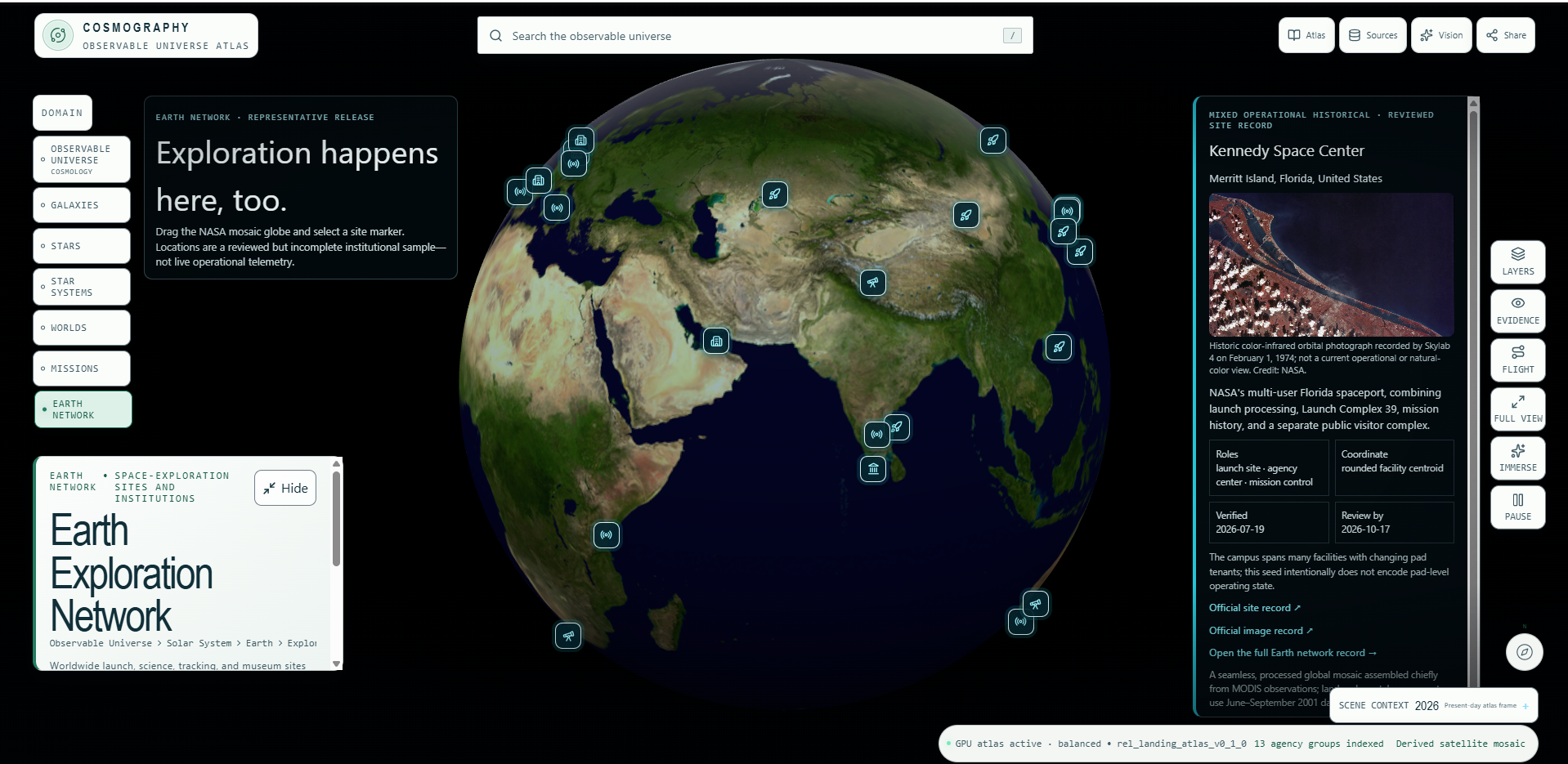Open the Layers panel button
This screenshot has height=764, width=1568.
coord(1517,262)
